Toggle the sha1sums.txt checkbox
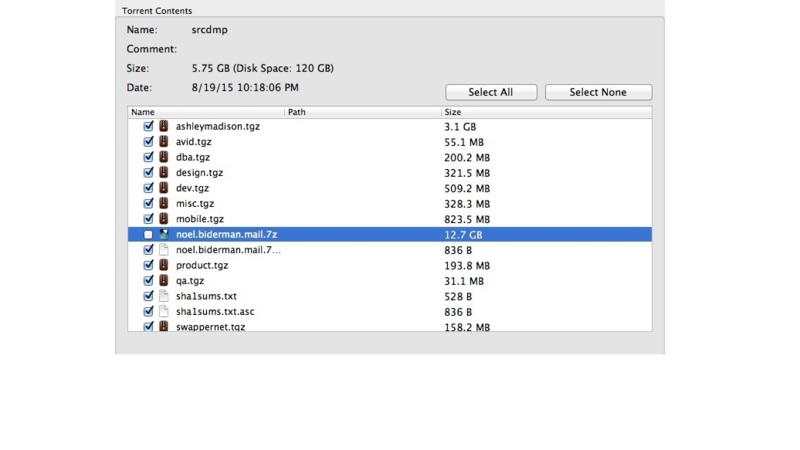 coord(148,295)
